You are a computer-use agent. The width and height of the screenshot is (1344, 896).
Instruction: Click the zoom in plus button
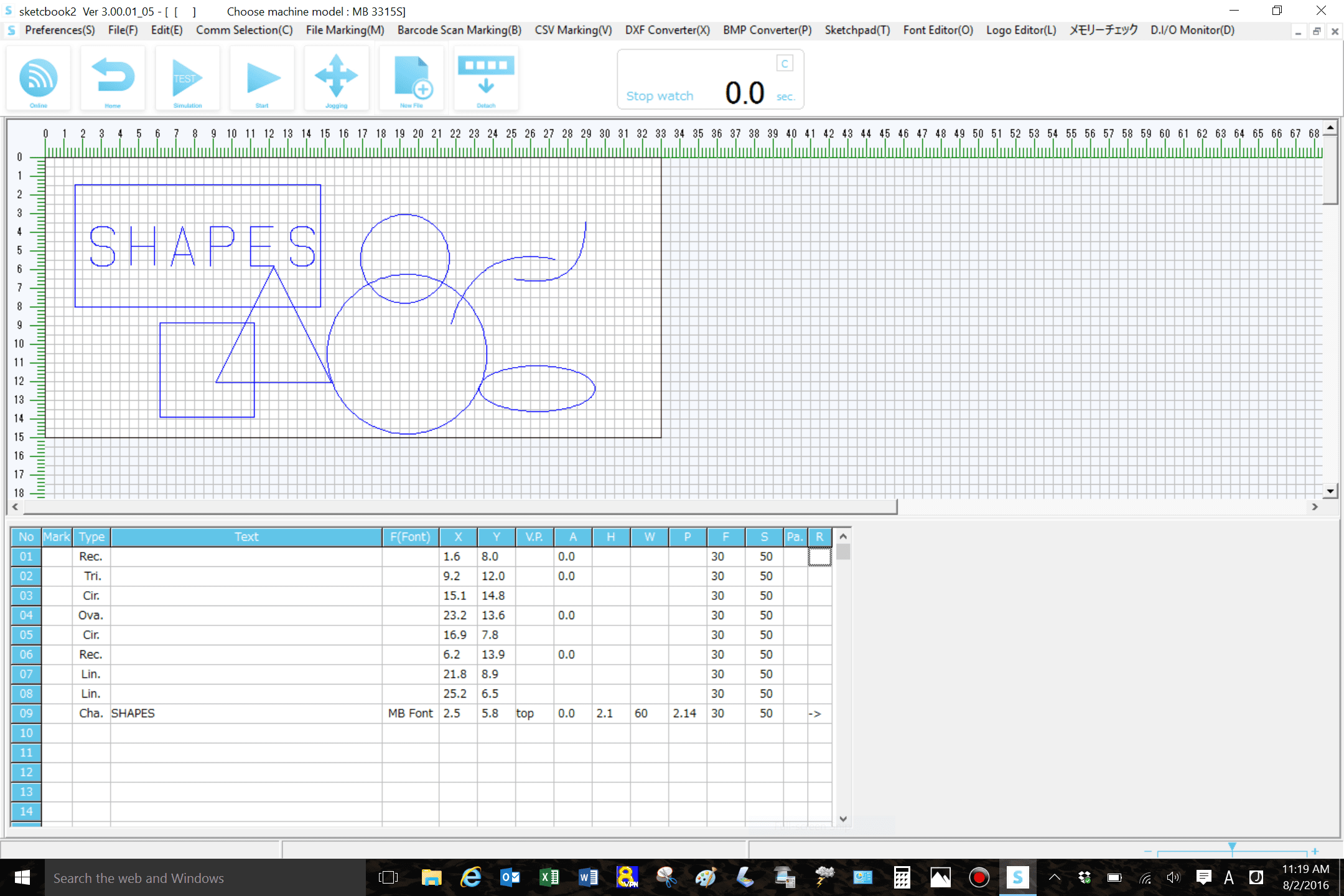click(1315, 851)
